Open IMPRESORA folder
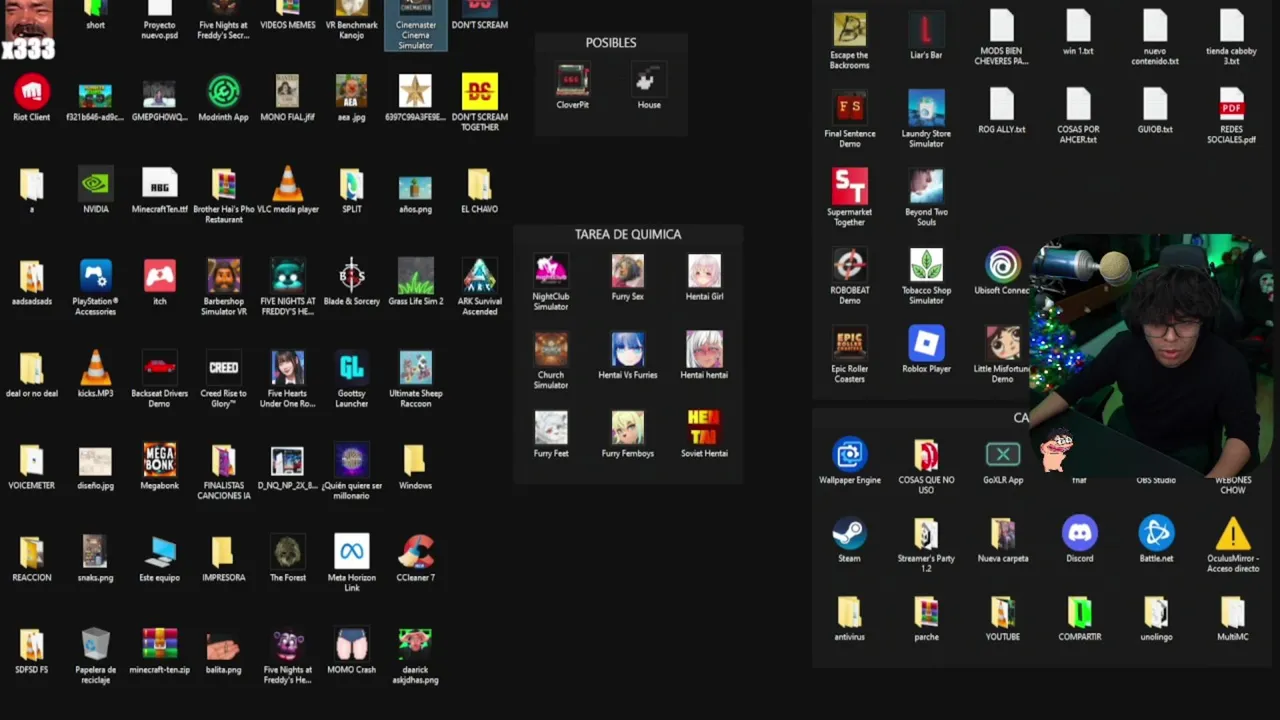1280x720 pixels. 223,553
